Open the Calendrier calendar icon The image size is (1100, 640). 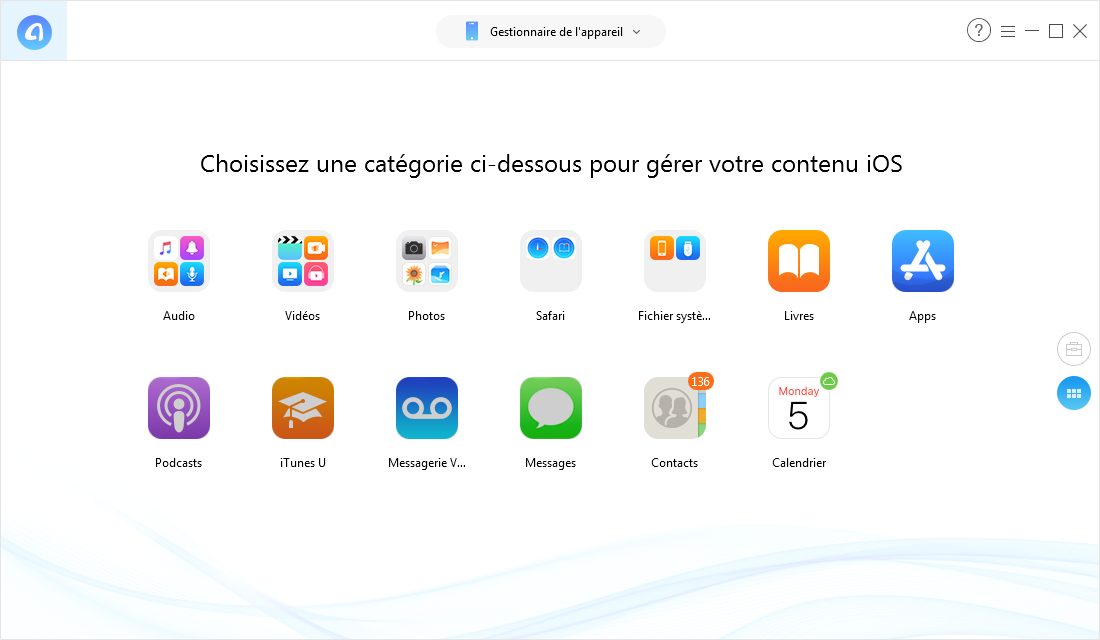point(798,408)
